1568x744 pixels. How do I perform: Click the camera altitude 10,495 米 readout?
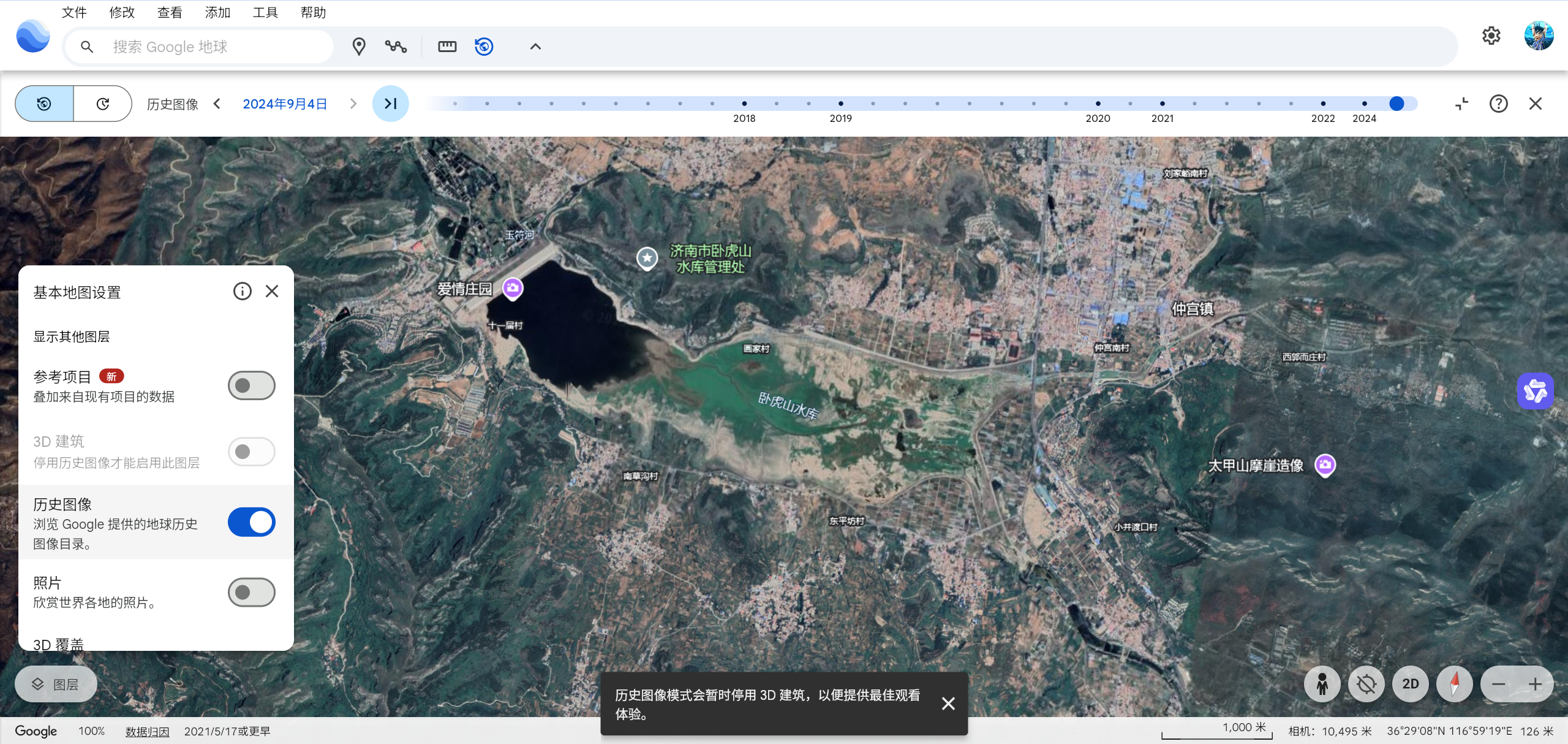(x=1330, y=731)
